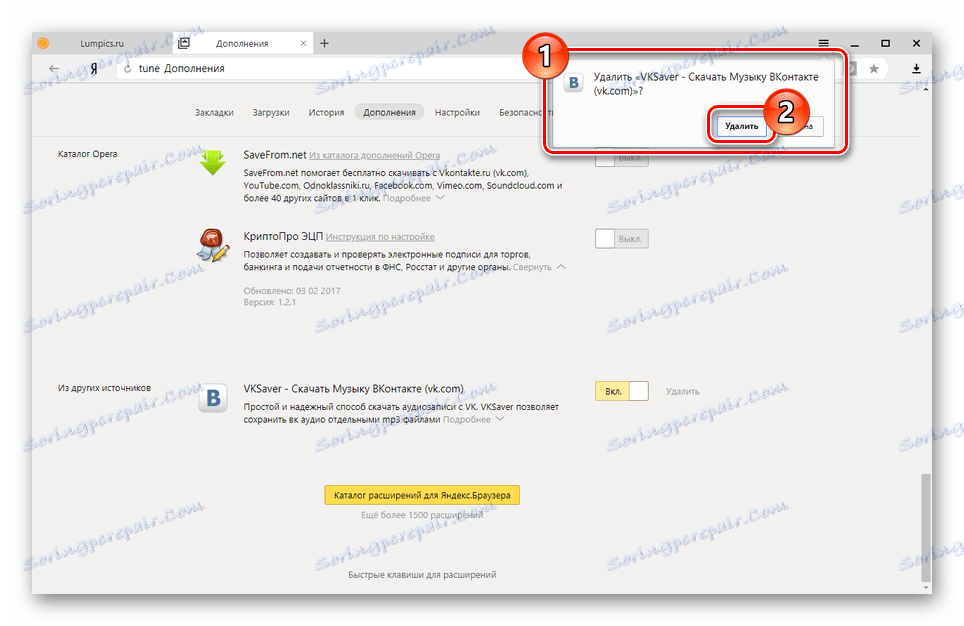The height and width of the screenshot is (626, 964).
Task: Click the vertical scrollbar thumb
Action: tap(926, 528)
